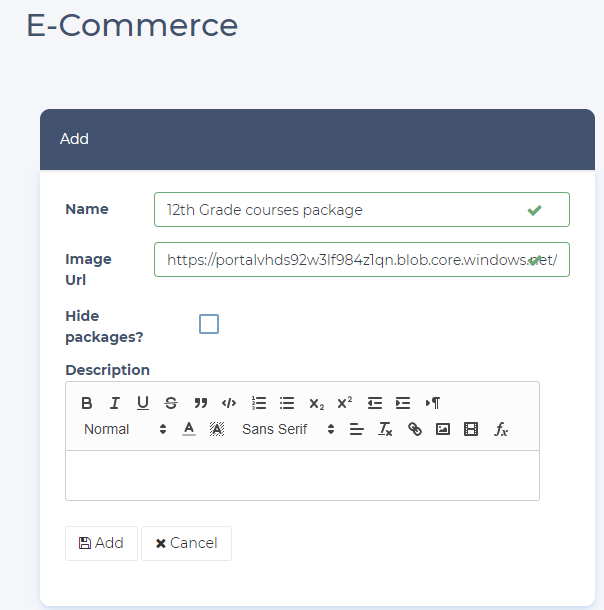Apply italic formatting in description editor
The width and height of the screenshot is (604, 610).
point(115,403)
